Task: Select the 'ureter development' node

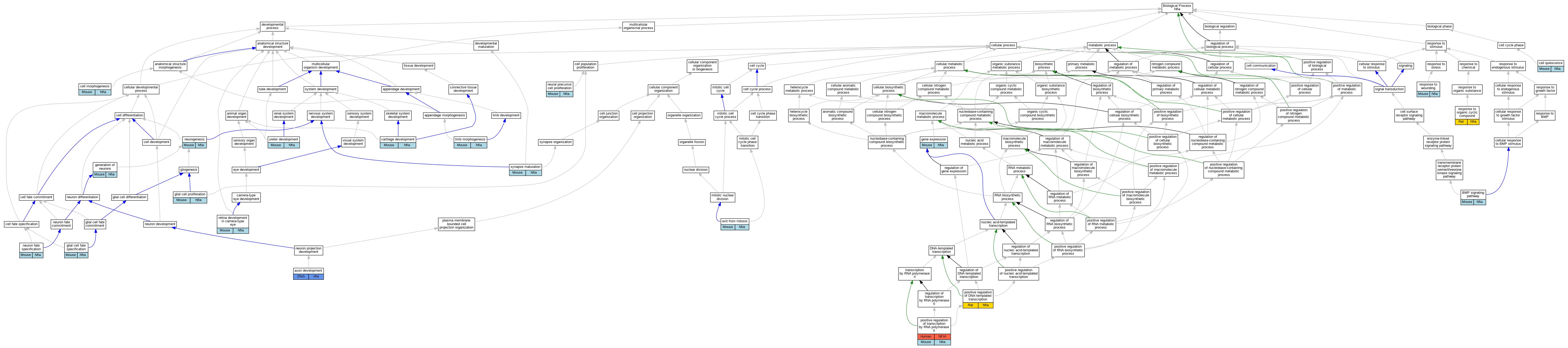Action: coord(284,142)
